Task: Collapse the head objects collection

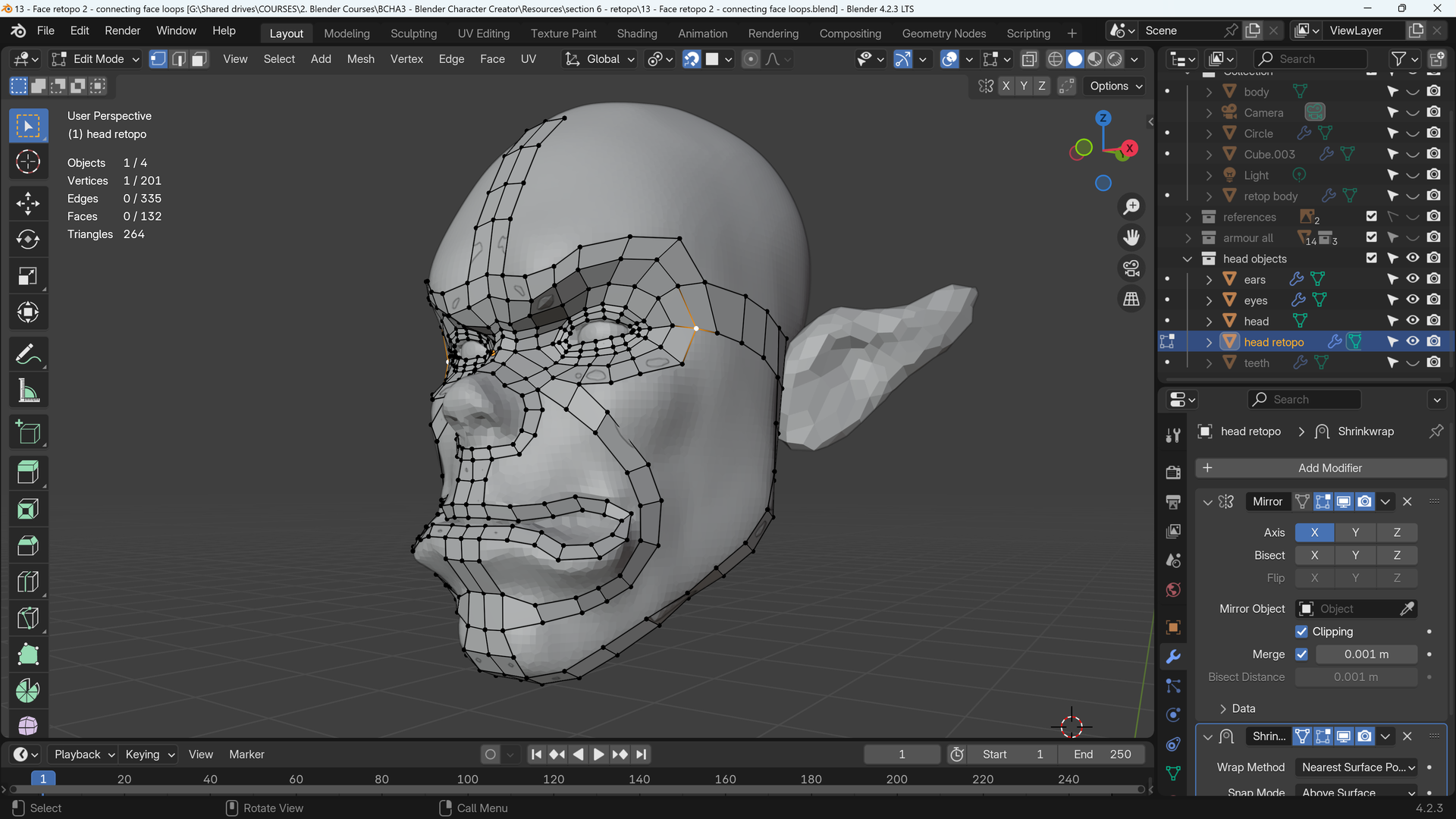Action: (1187, 259)
